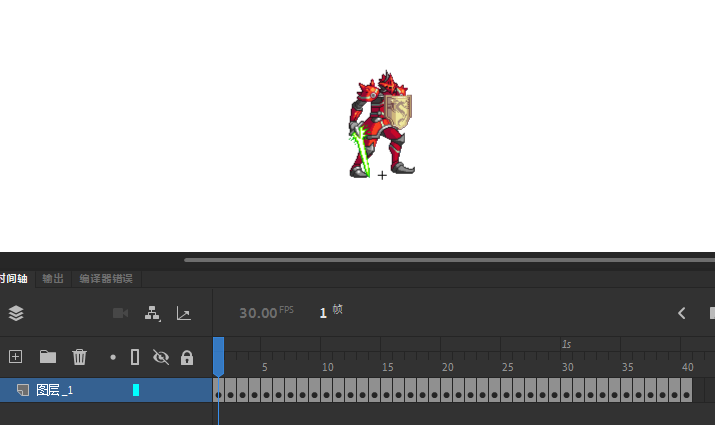Create a new layer folder

48,357
